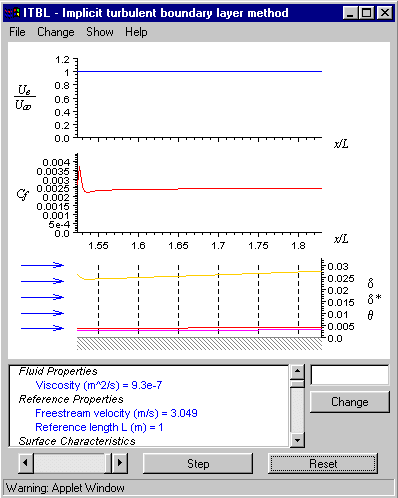
Task: Click the Step button
Action: [198, 464]
